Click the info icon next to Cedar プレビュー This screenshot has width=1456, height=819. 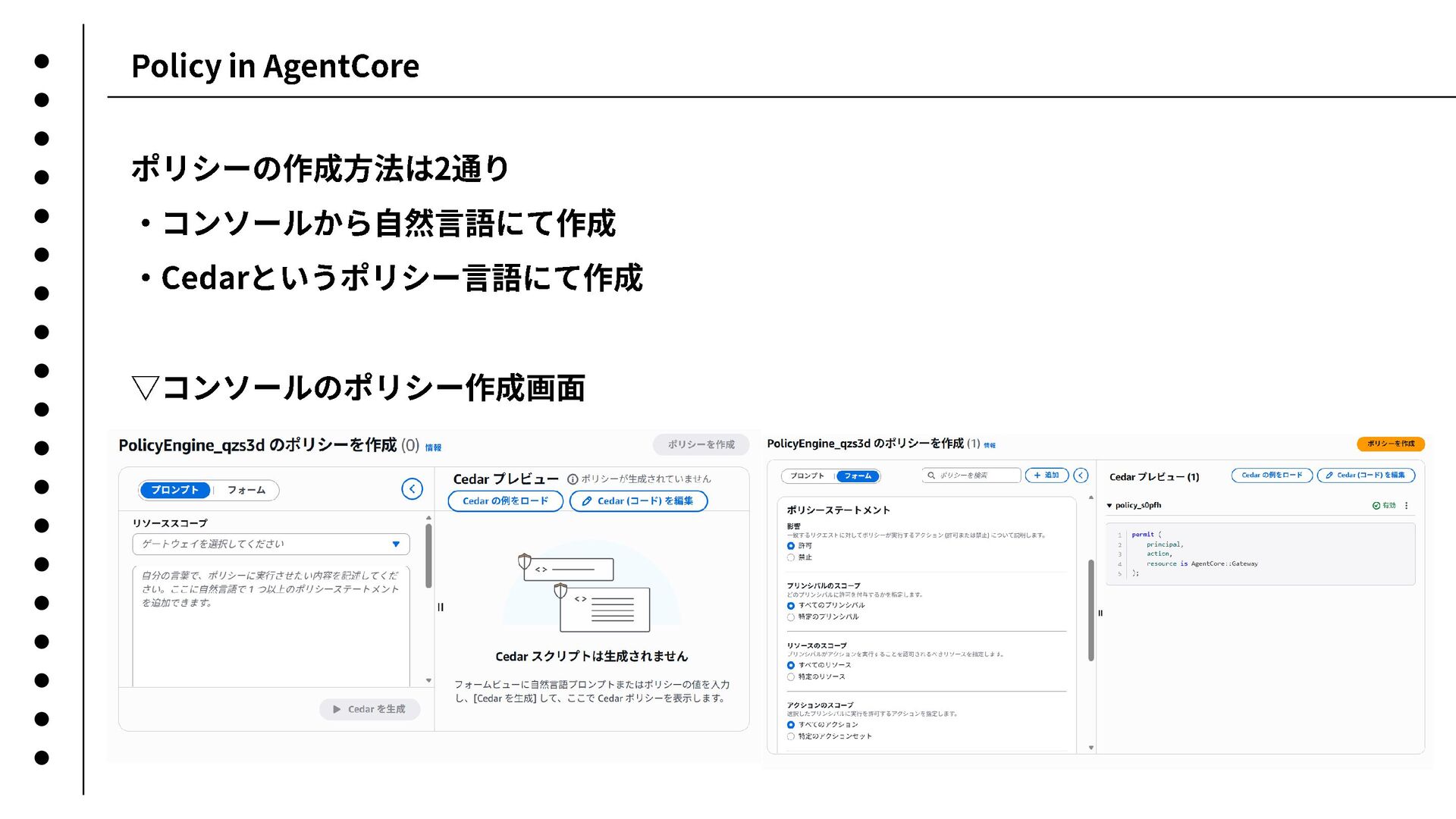(x=573, y=479)
